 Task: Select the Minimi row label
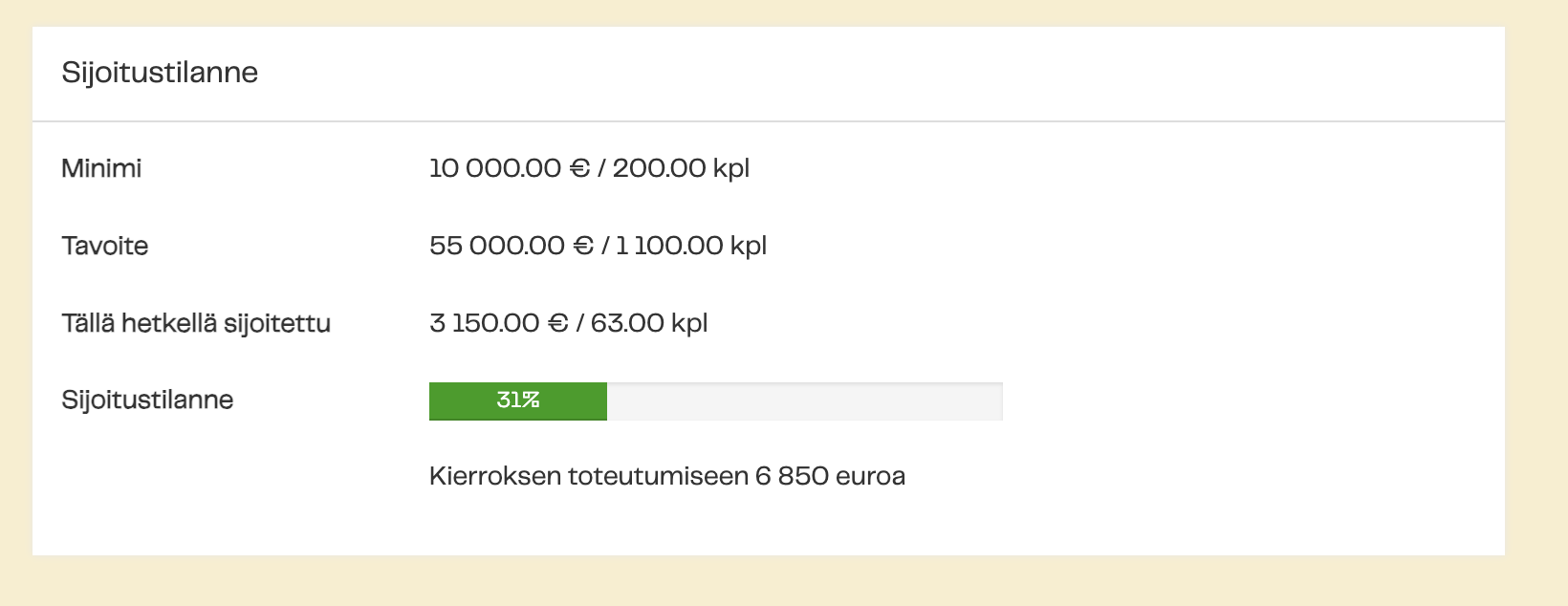pyautogui.click(x=101, y=169)
